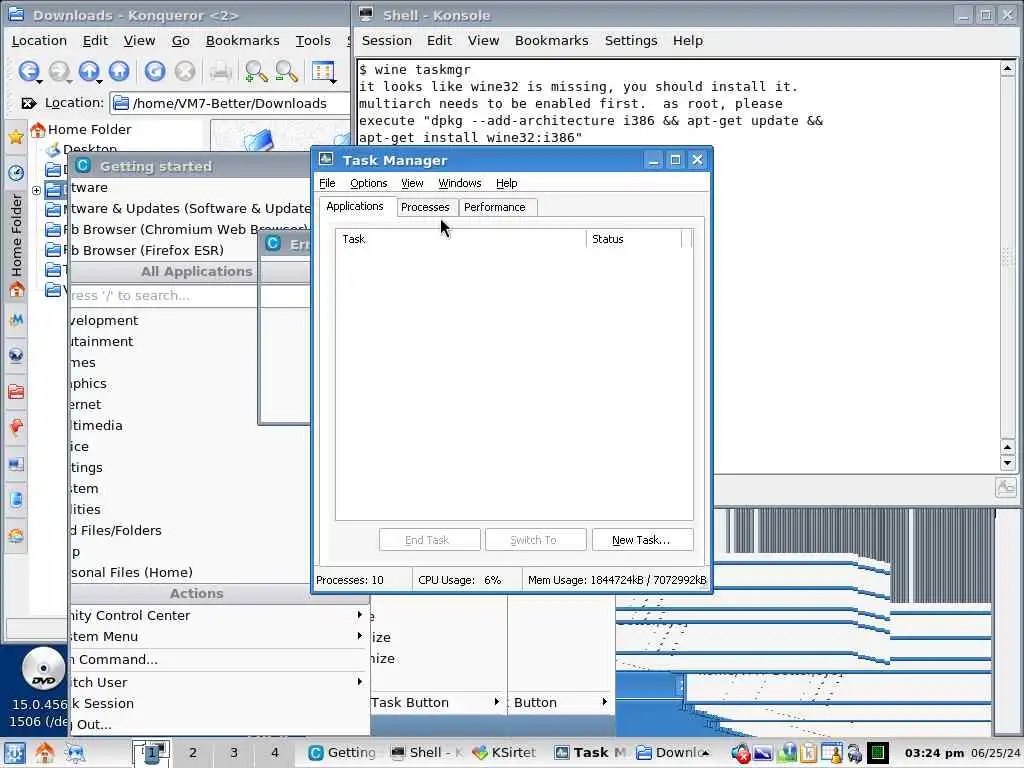Click the Status column header
Image resolution: width=1024 pixels, height=768 pixels.
[633, 239]
